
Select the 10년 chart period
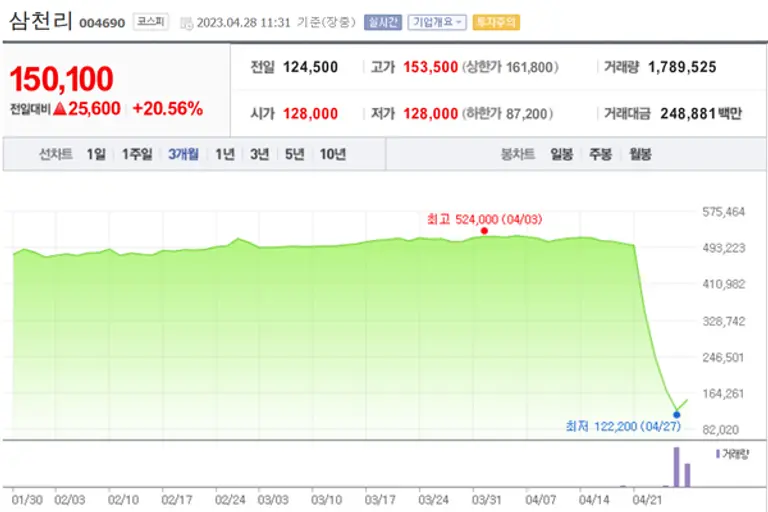[x=332, y=154]
